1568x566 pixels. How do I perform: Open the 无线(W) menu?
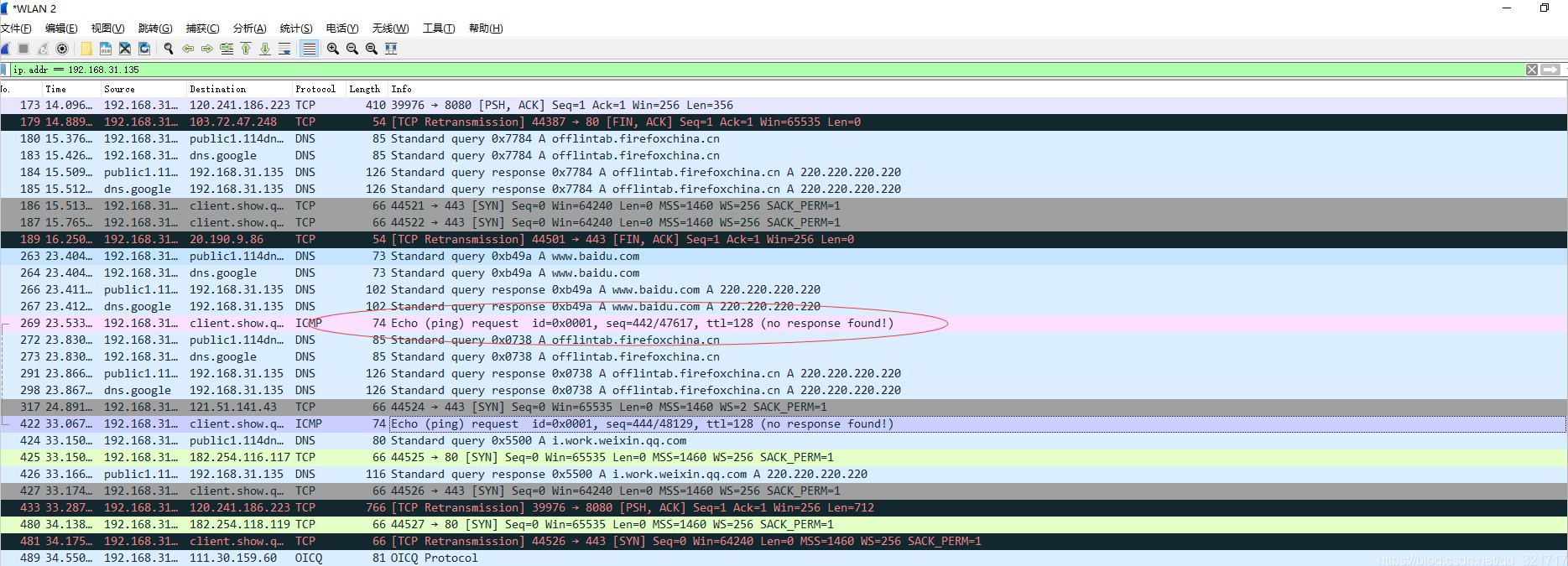[x=390, y=29]
